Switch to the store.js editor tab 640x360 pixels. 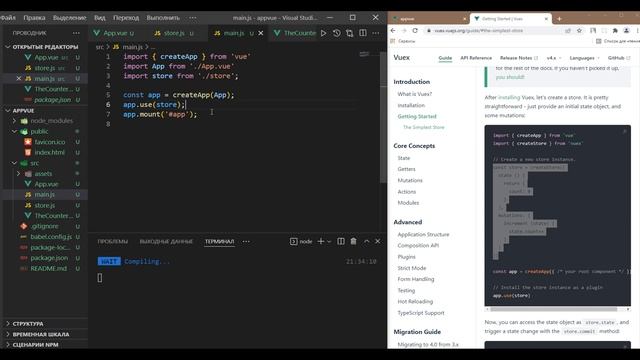tap(173, 33)
